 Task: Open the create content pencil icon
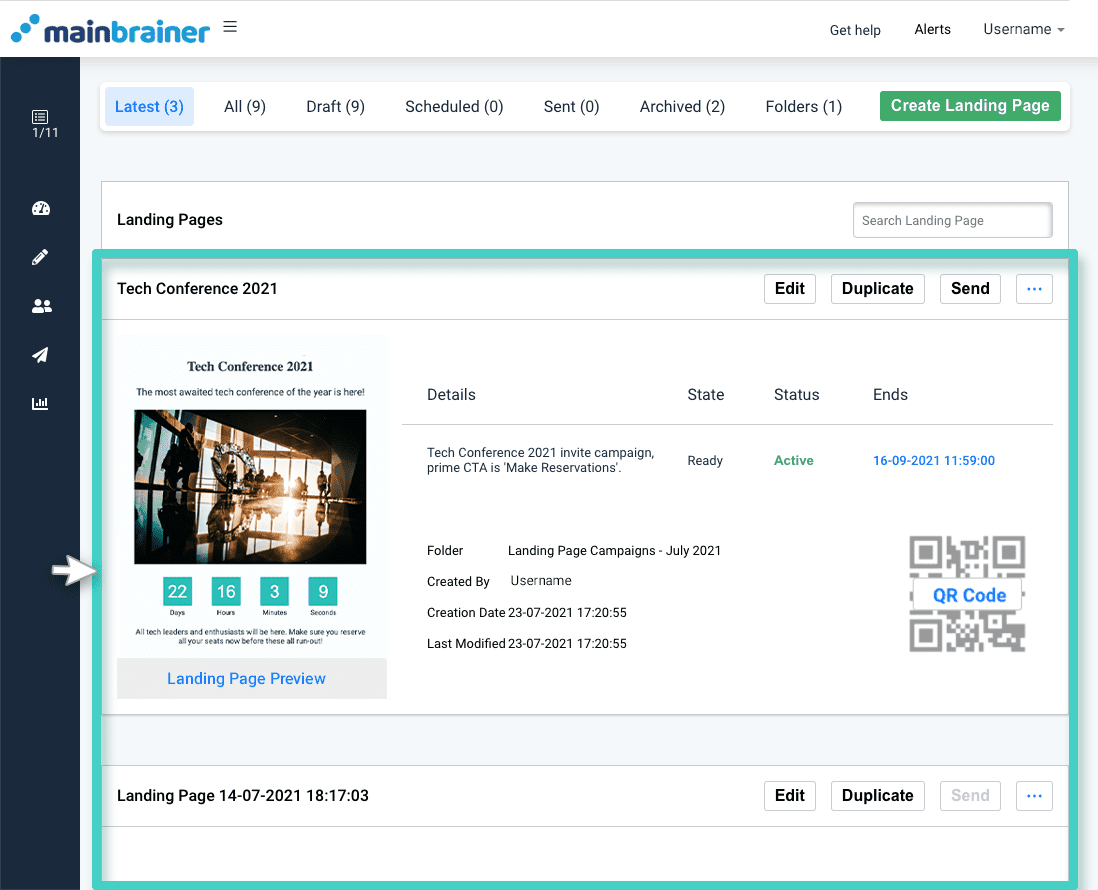41,256
